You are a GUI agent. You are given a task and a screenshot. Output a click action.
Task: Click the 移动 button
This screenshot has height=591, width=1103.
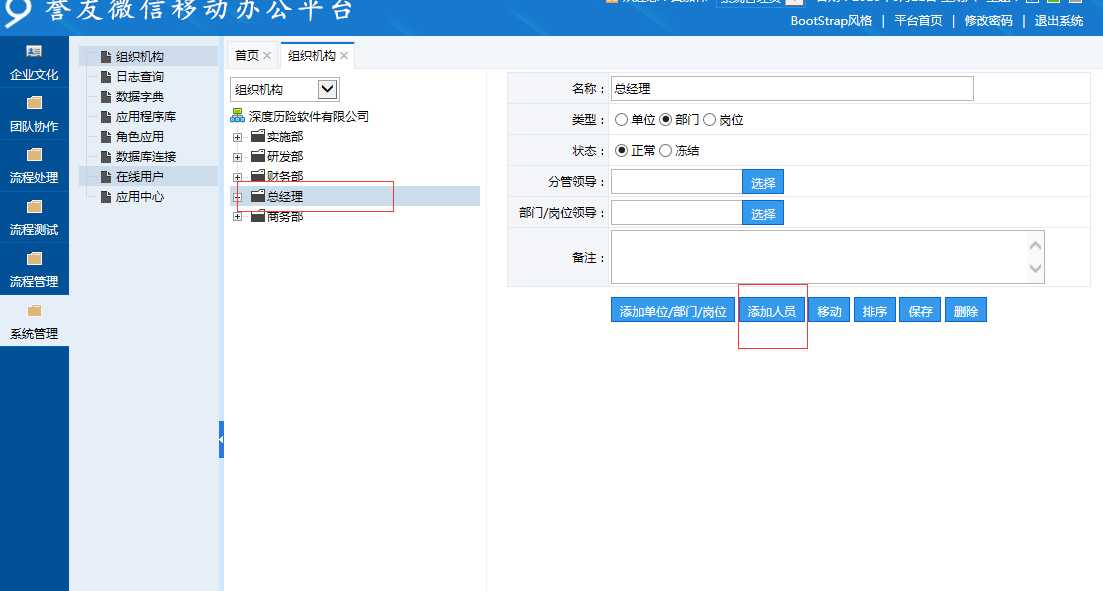[829, 310]
